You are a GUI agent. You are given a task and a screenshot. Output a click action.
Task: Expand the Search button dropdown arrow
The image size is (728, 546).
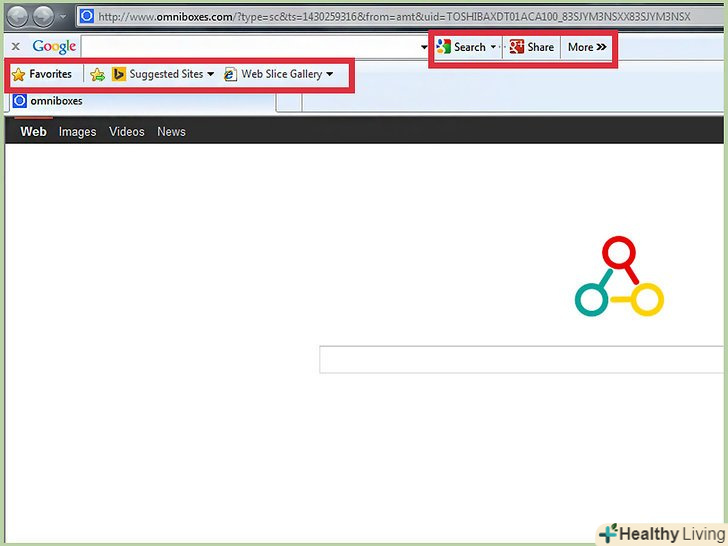pyautogui.click(x=493, y=47)
